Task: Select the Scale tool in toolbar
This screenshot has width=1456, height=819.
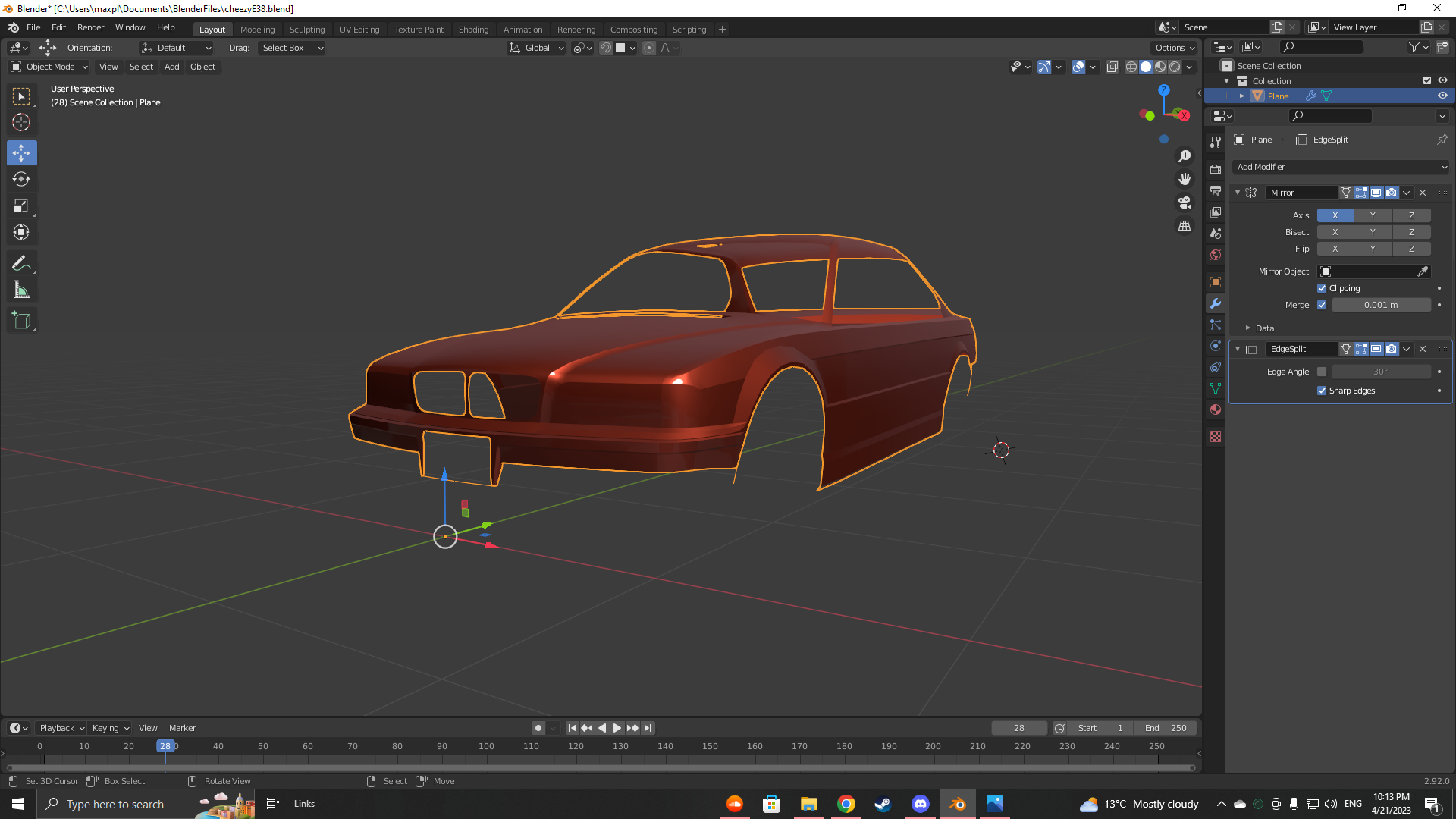Action: click(21, 206)
